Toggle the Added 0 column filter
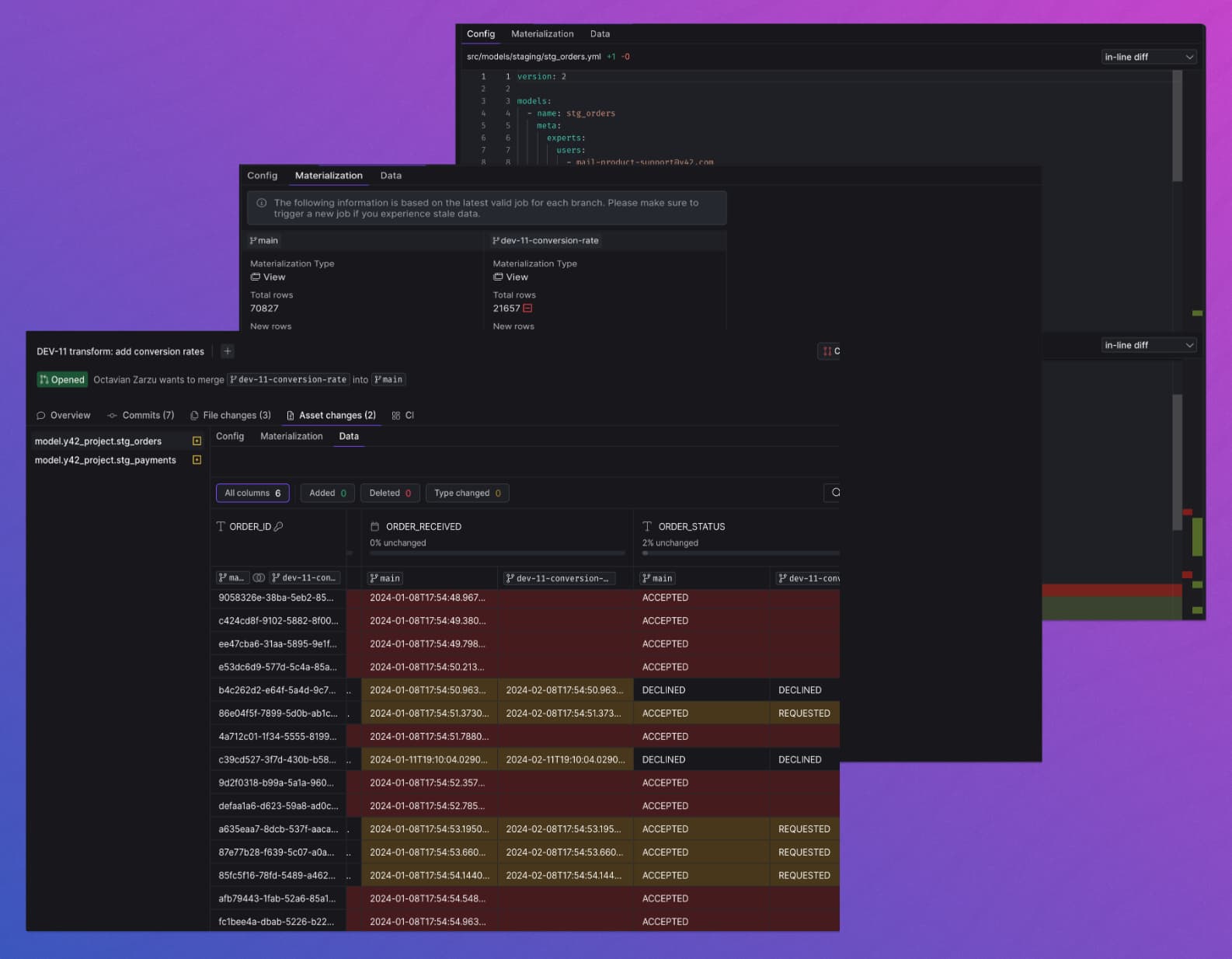 328,493
